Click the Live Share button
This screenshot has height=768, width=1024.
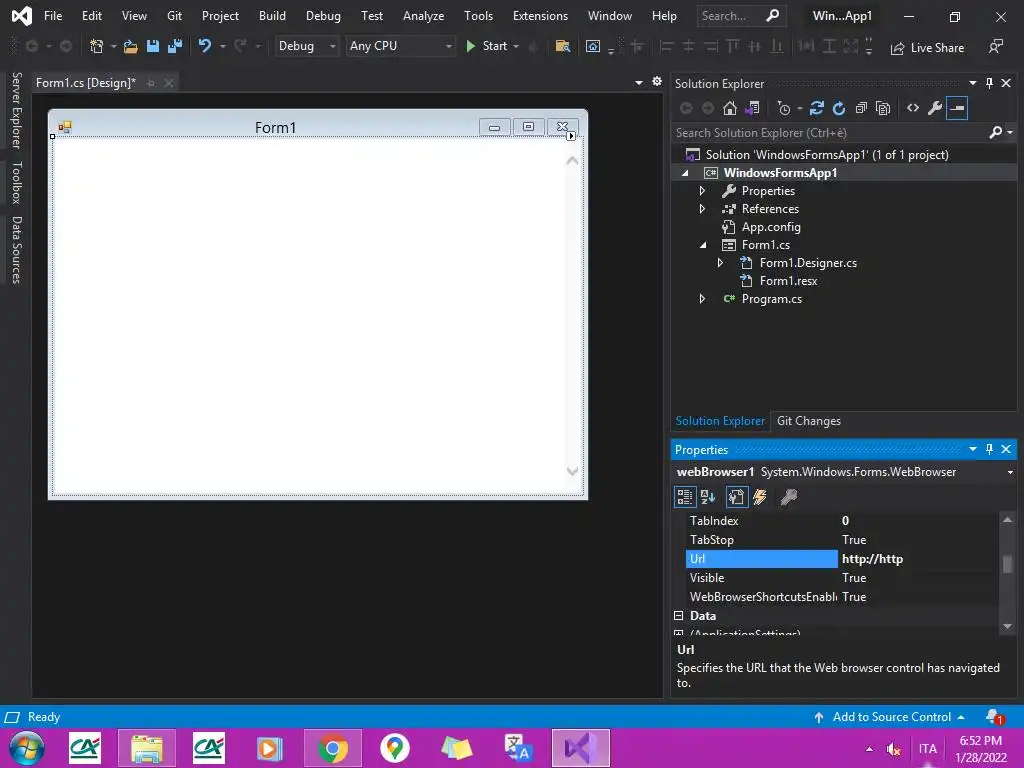coord(927,48)
